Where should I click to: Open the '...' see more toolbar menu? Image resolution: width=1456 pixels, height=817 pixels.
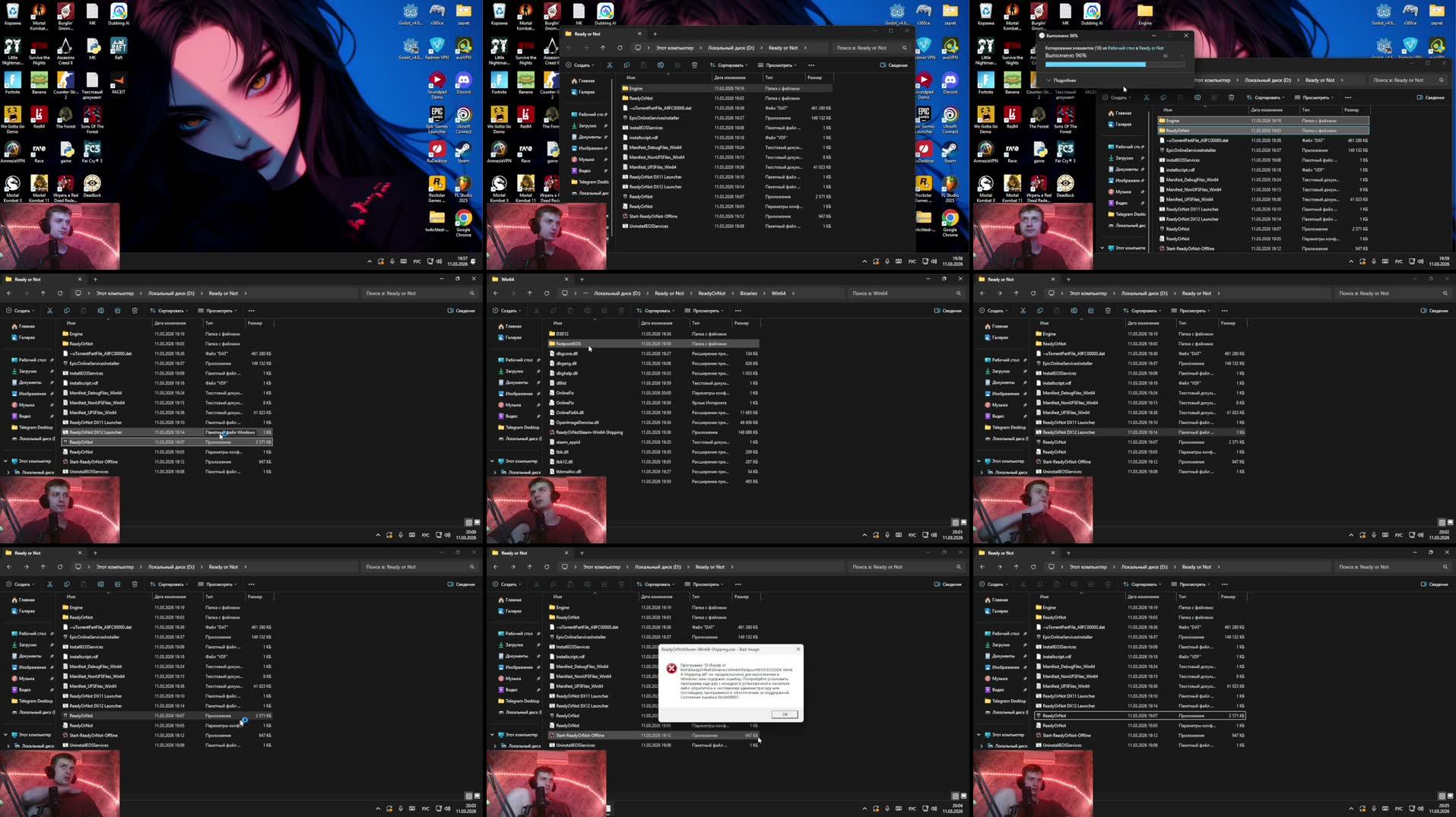point(812,65)
